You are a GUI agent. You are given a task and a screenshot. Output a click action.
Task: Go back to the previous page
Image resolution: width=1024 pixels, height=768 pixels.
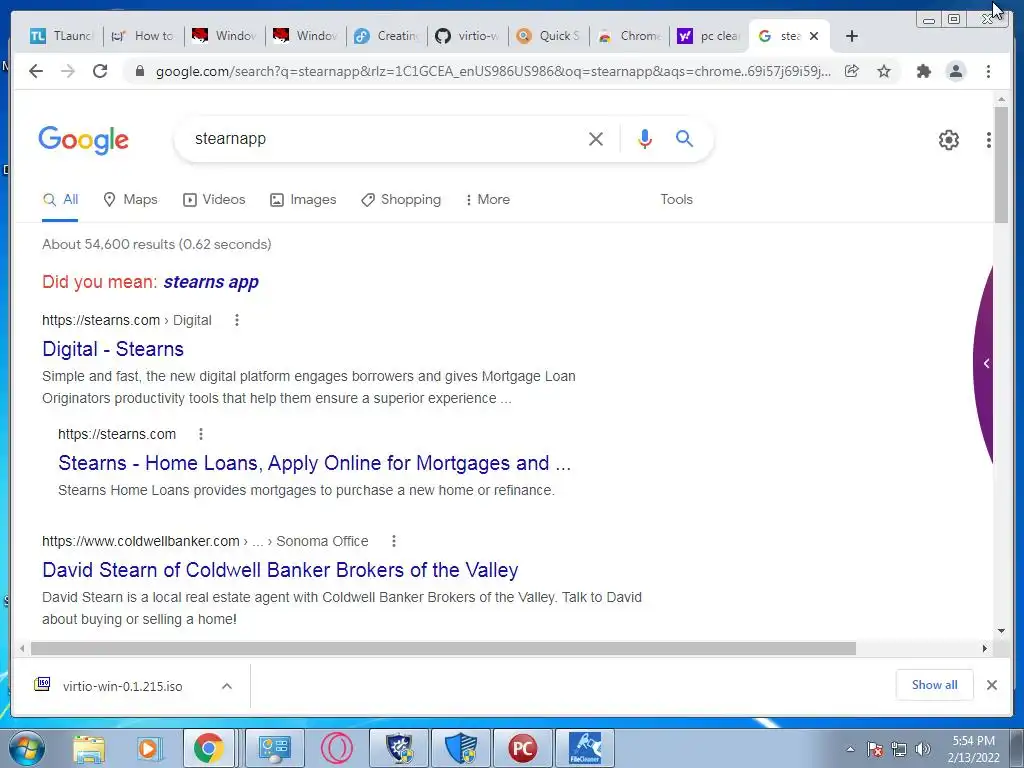[x=36, y=71]
